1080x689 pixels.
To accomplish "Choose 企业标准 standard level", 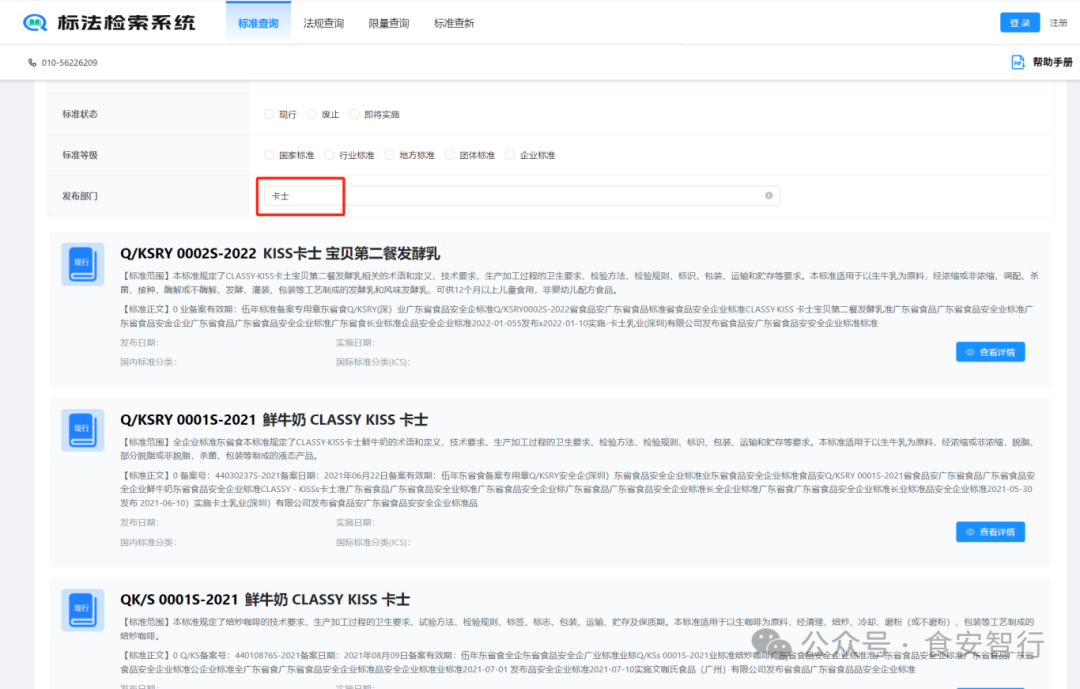I will [510, 155].
